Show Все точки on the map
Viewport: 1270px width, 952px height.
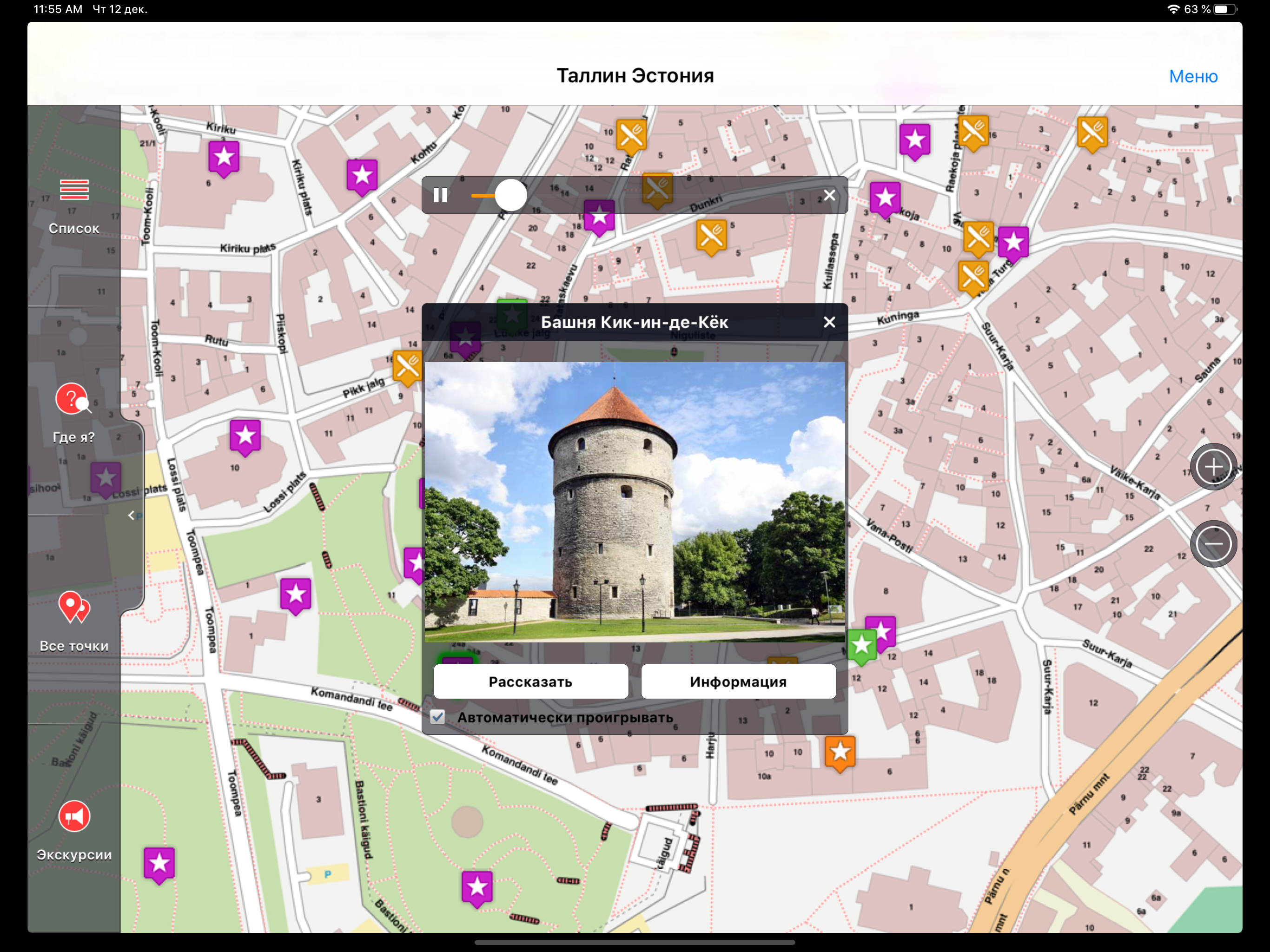[74, 622]
